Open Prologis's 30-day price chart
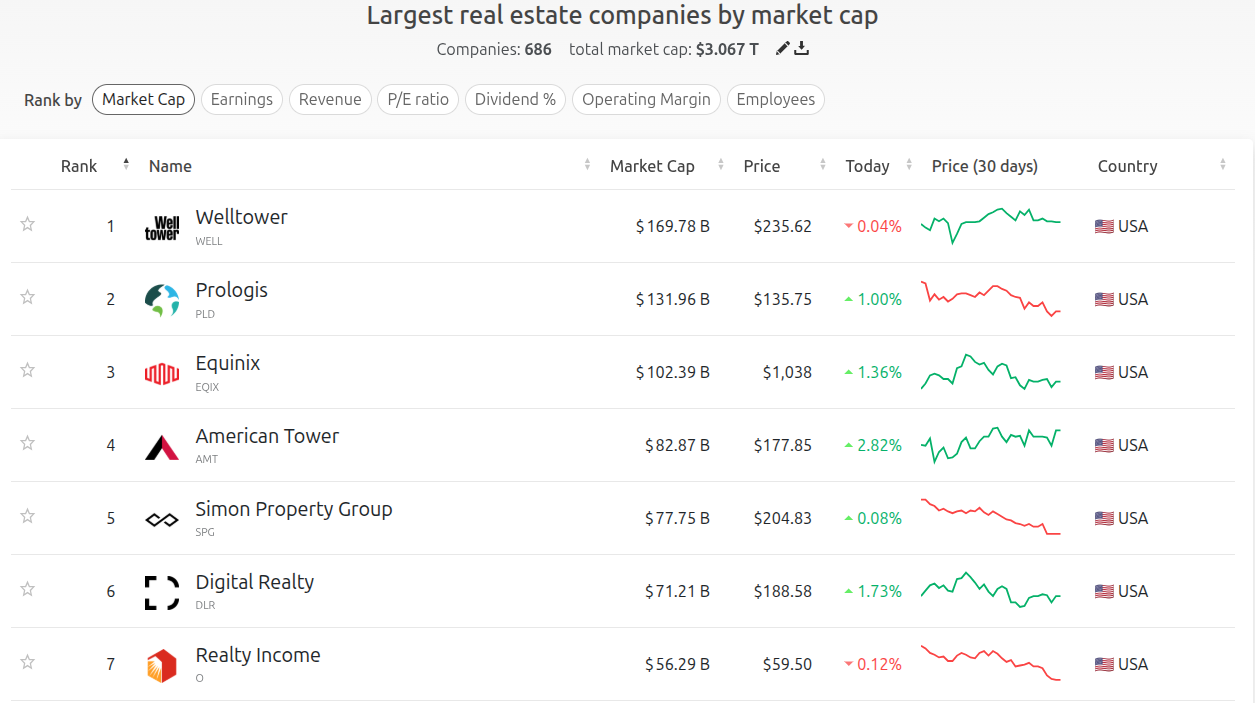The width and height of the screenshot is (1255, 703). (991, 299)
